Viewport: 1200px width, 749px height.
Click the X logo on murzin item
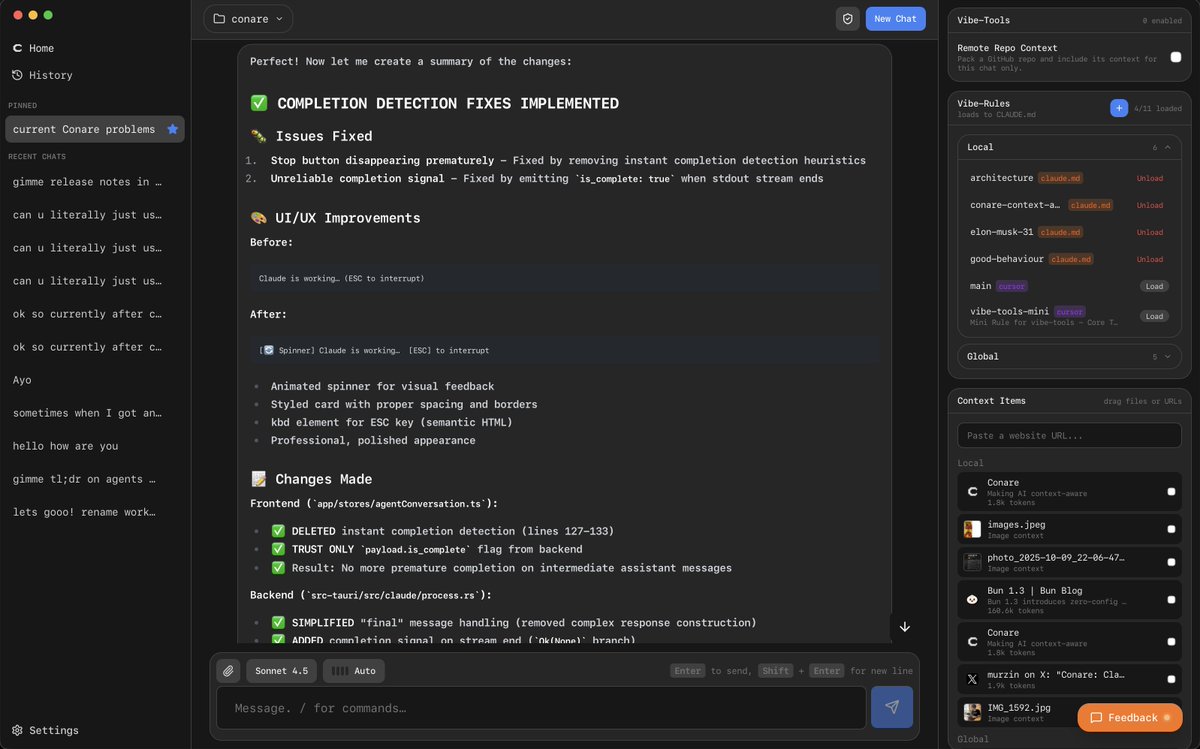pyautogui.click(x=972, y=679)
